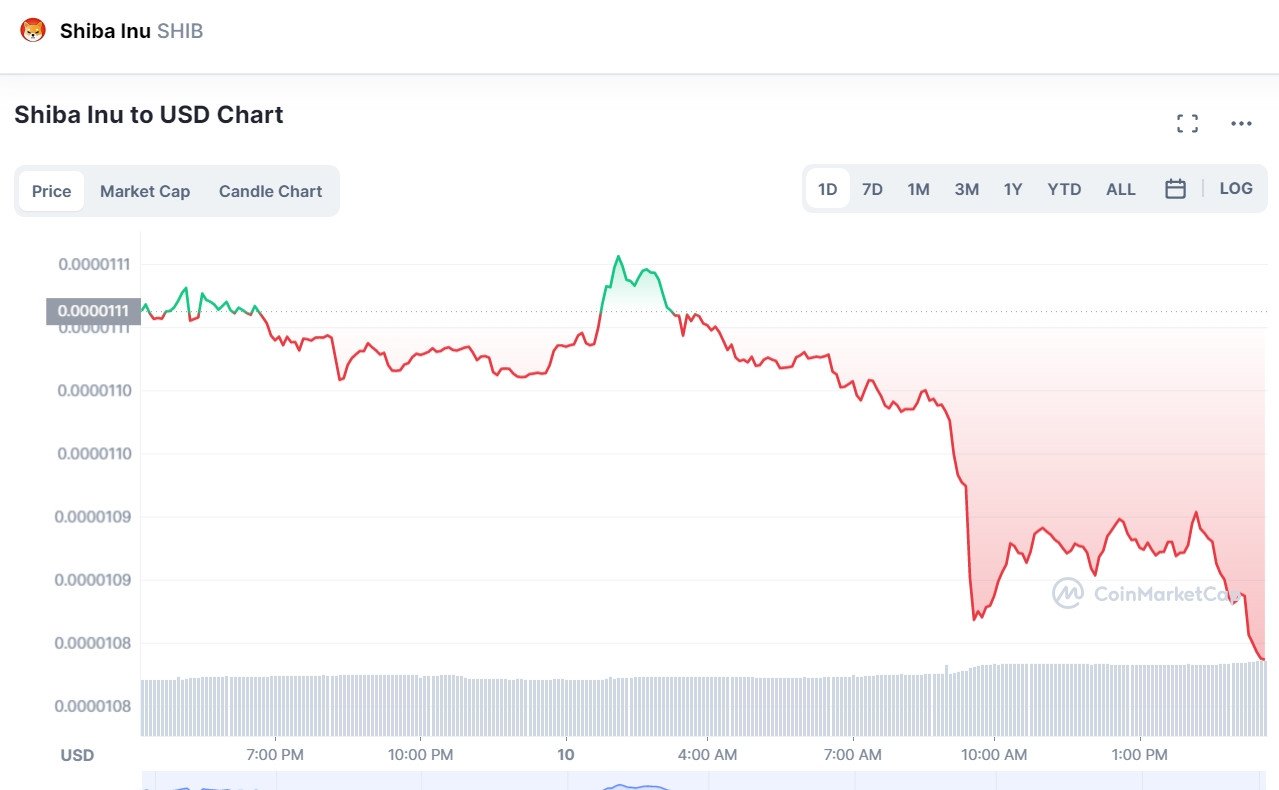Image resolution: width=1279 pixels, height=790 pixels.
Task: Switch to the Price tab
Action: [x=51, y=191]
